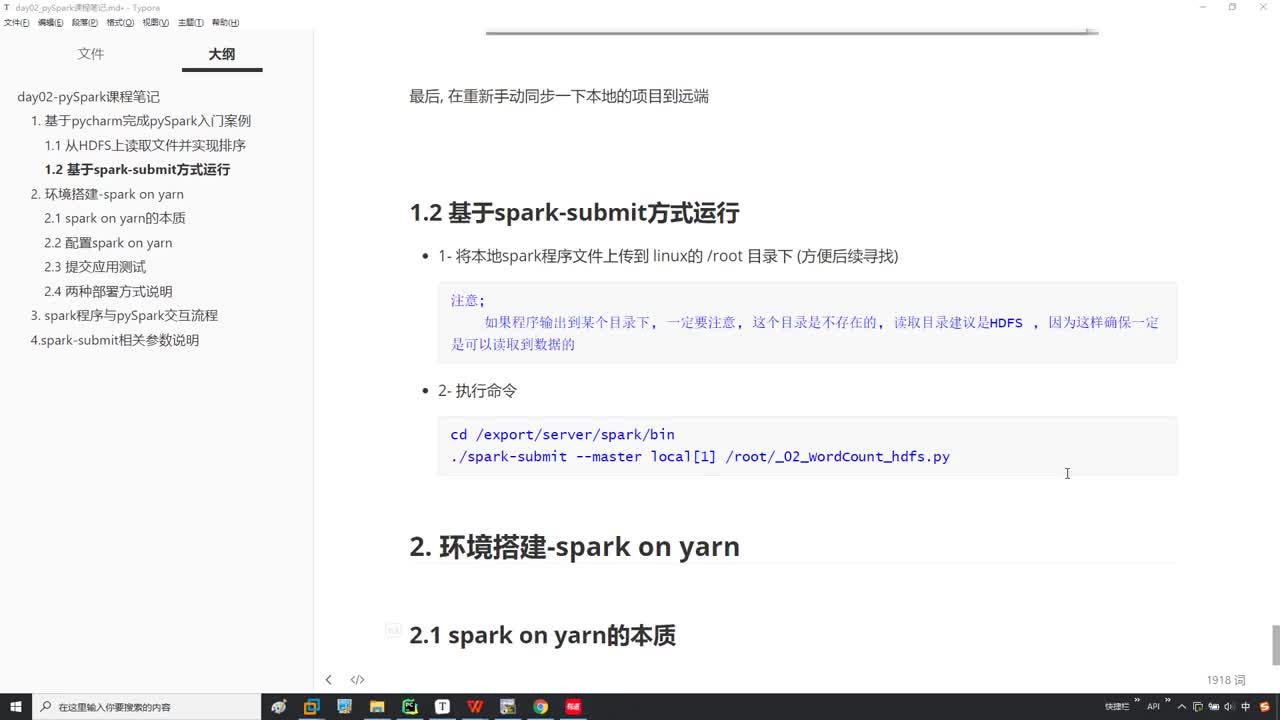
Task: Open the red app icon after Chrome
Action: [x=573, y=707]
